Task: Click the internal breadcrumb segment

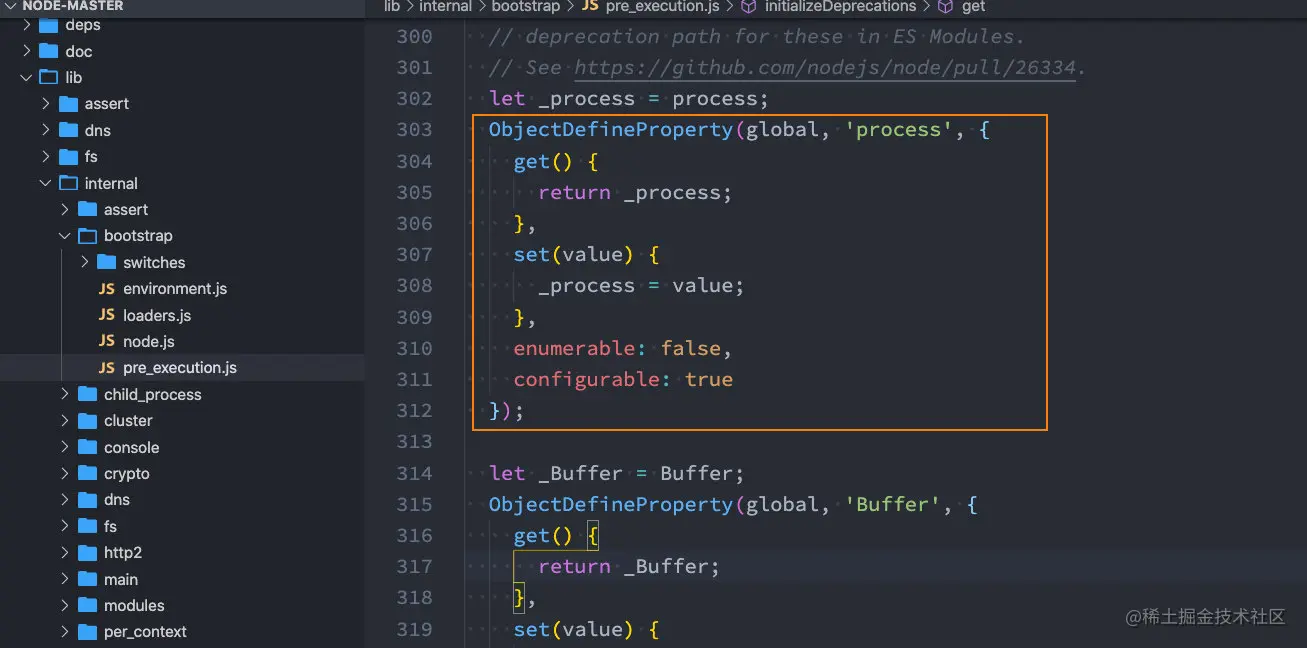Action: 445,6
